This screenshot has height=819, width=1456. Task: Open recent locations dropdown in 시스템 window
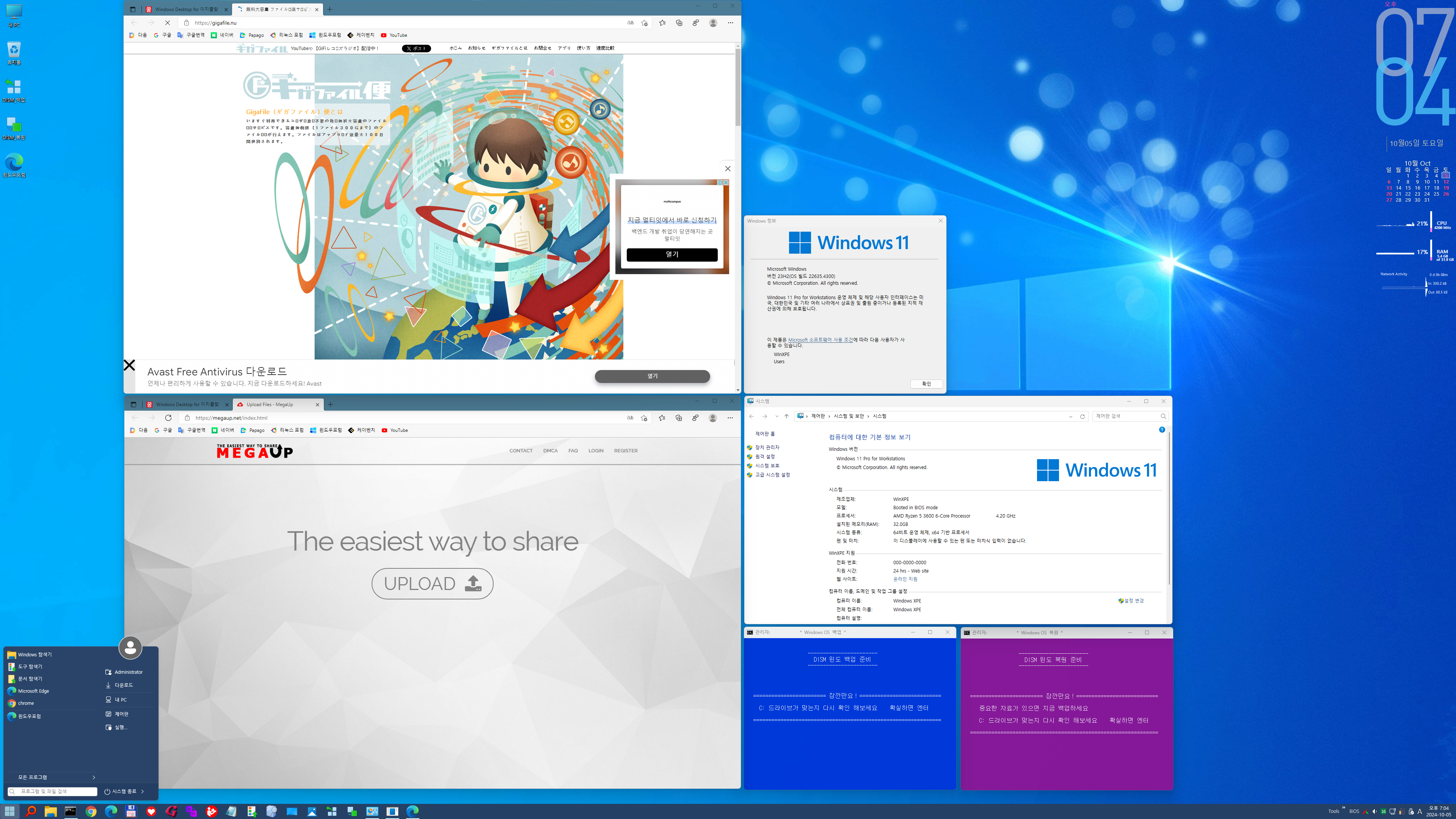pyautogui.click(x=777, y=417)
